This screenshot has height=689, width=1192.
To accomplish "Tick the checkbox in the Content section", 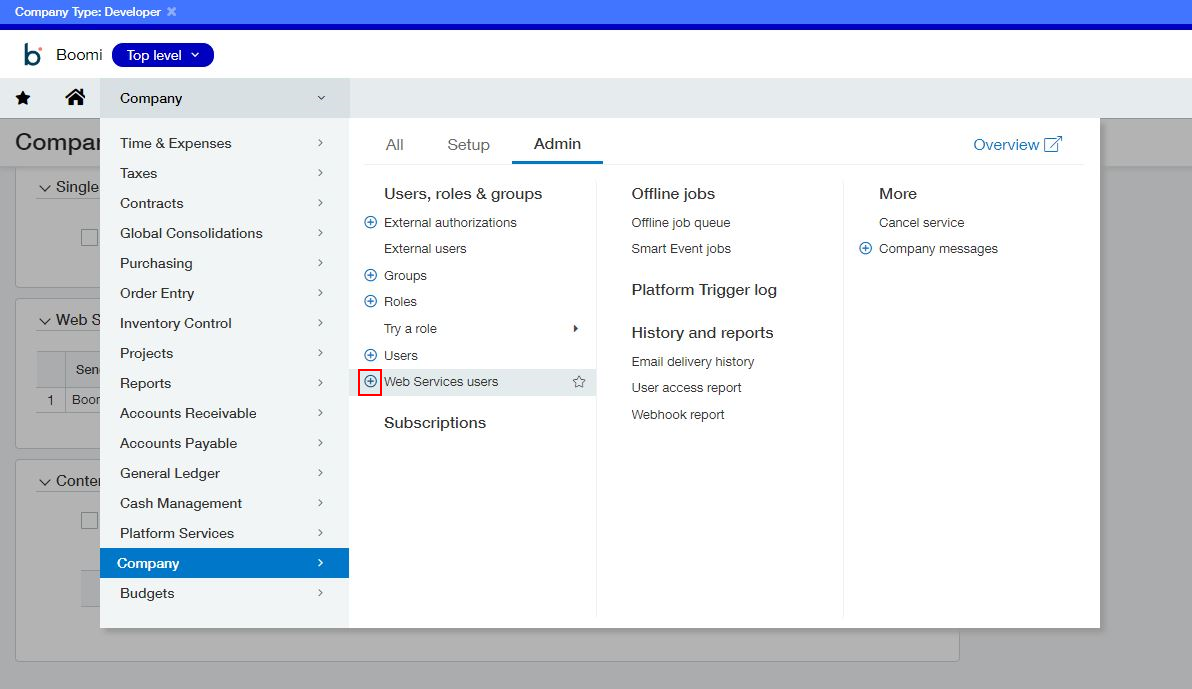I will pyautogui.click(x=89, y=520).
